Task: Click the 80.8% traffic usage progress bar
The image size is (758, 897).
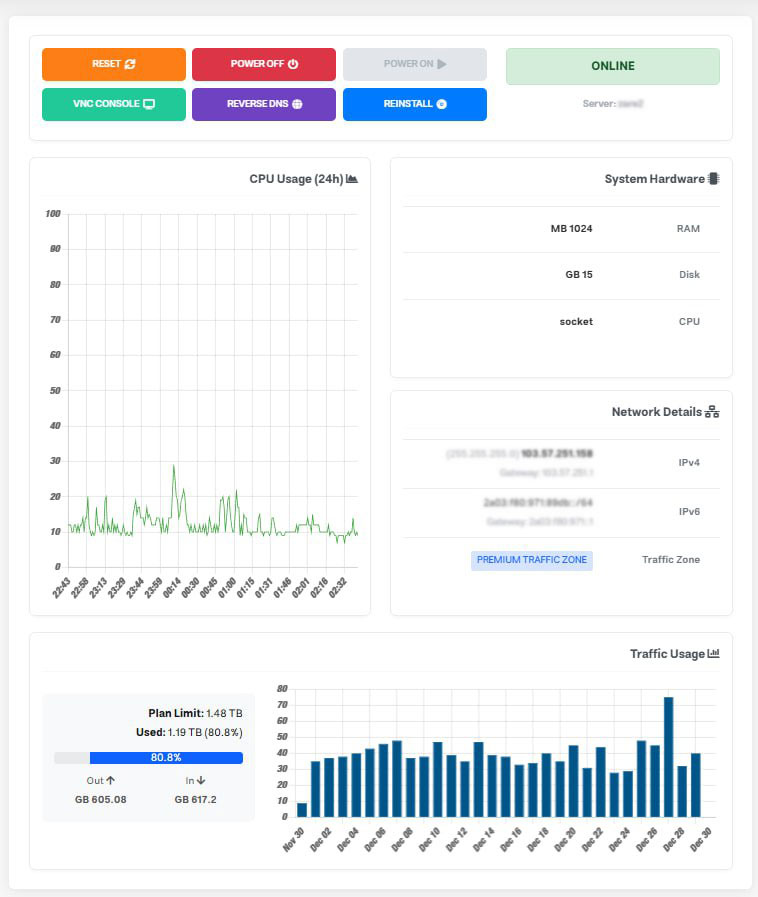Action: tap(148, 758)
